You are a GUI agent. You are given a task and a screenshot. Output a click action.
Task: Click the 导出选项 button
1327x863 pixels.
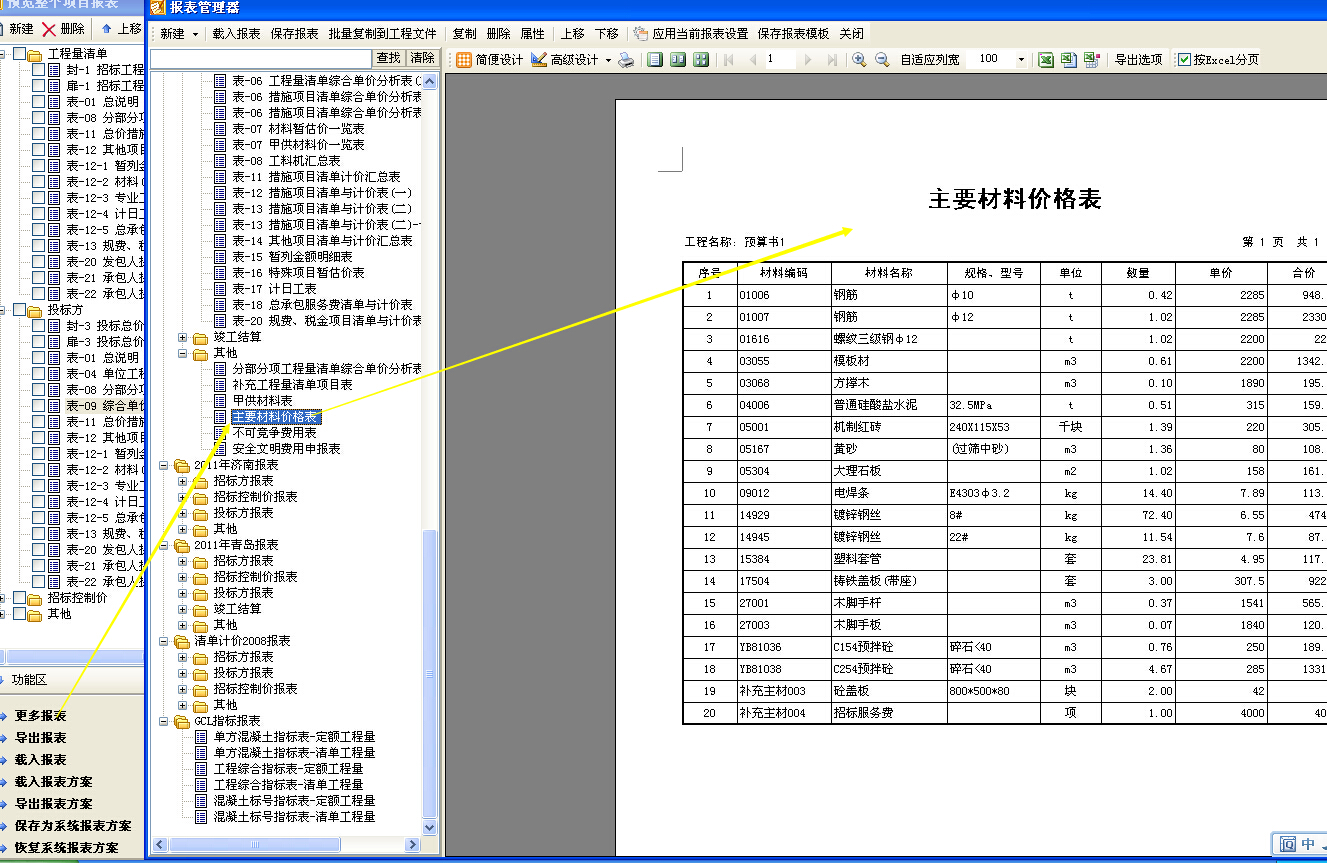(x=1139, y=60)
